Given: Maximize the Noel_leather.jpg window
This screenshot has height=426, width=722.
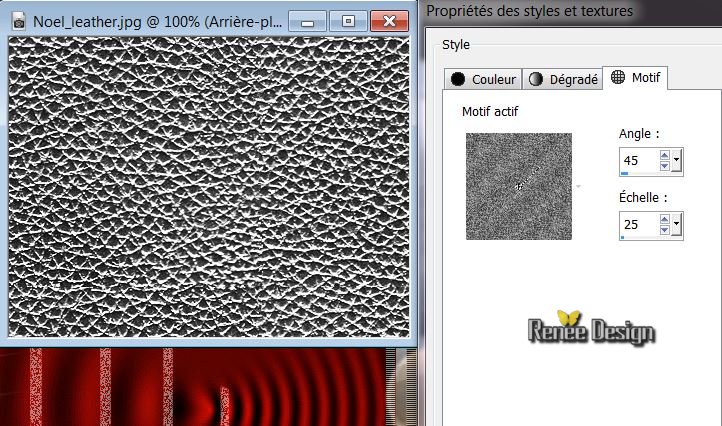Looking at the screenshot, I should pos(349,21).
